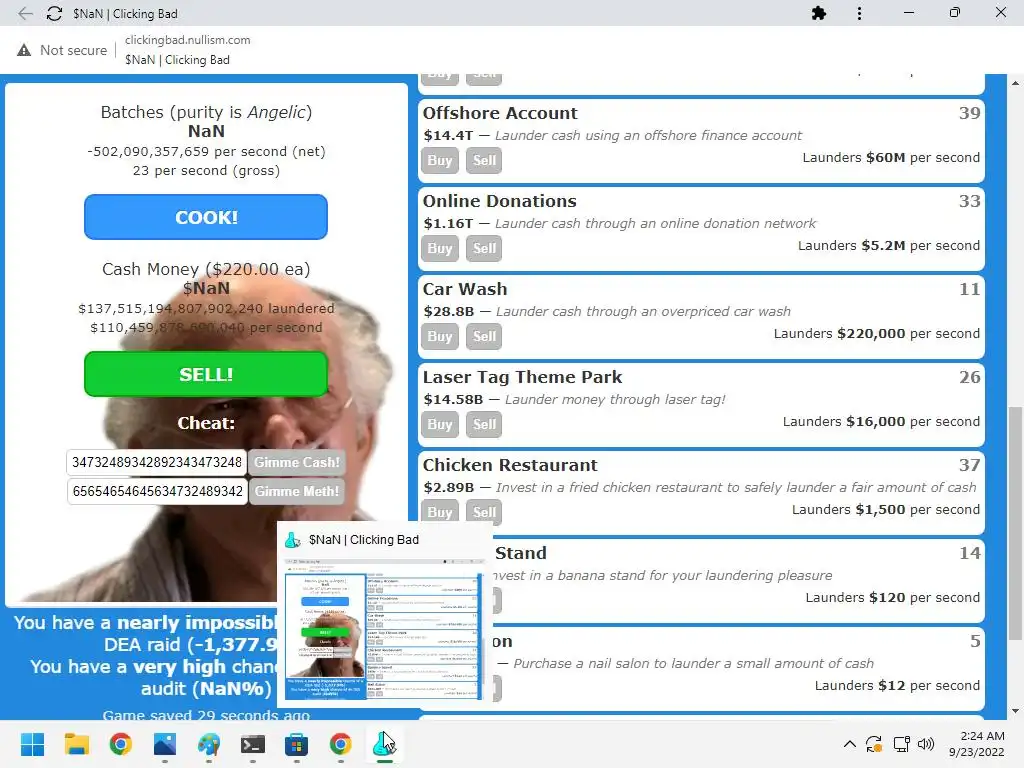The height and width of the screenshot is (768, 1024).
Task: Open the Paint app on taskbar
Action: pos(208,744)
